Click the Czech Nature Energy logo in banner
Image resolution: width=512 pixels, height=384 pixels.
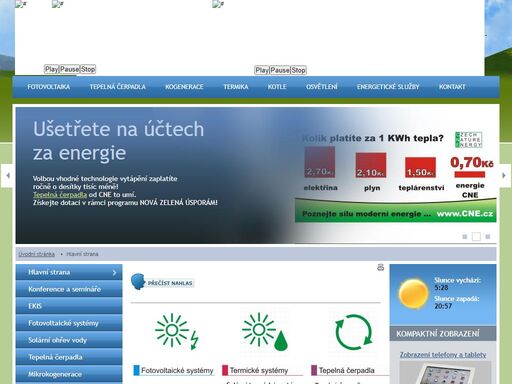pos(469,140)
